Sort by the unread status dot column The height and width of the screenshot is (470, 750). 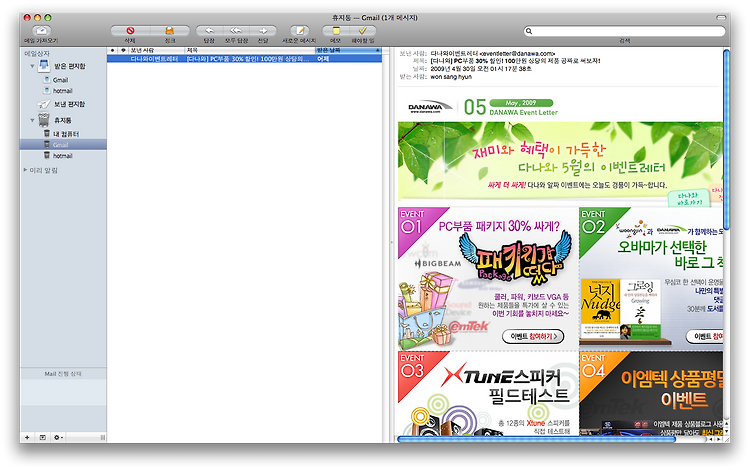(x=112, y=50)
